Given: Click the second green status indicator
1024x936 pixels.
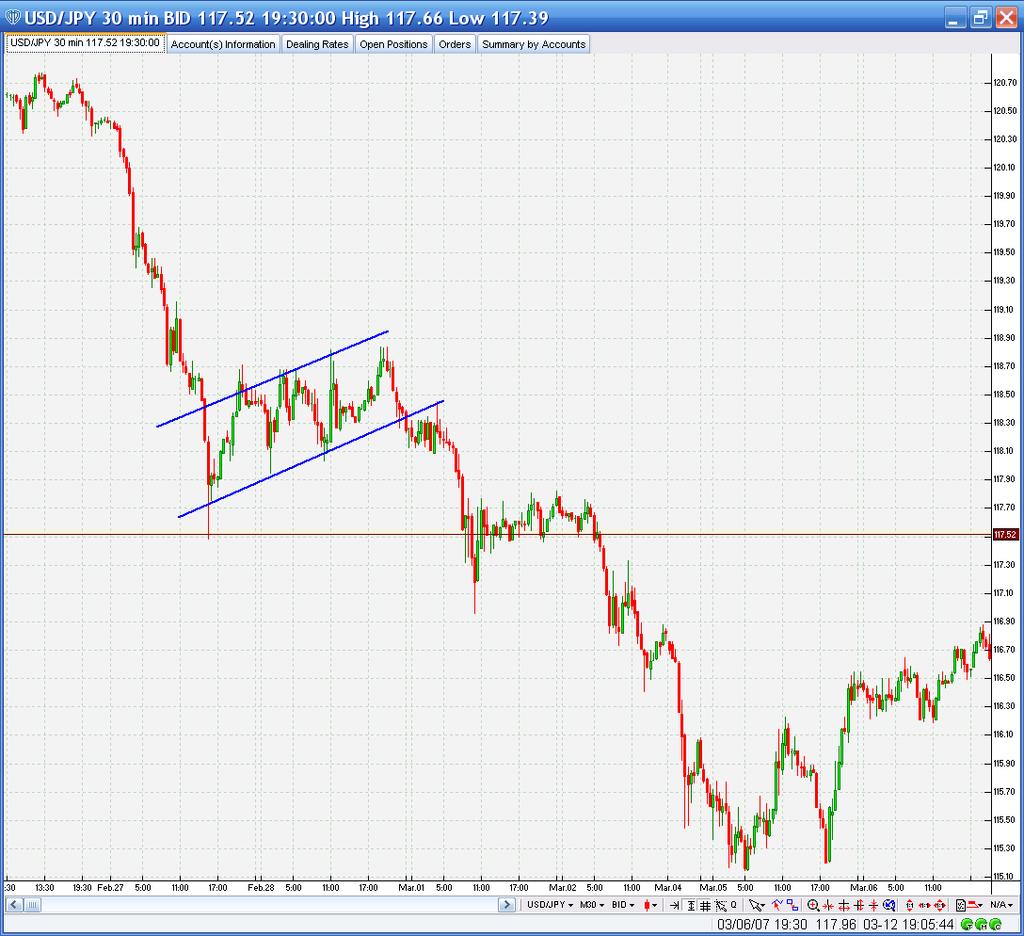Looking at the screenshot, I should pyautogui.click(x=981, y=924).
